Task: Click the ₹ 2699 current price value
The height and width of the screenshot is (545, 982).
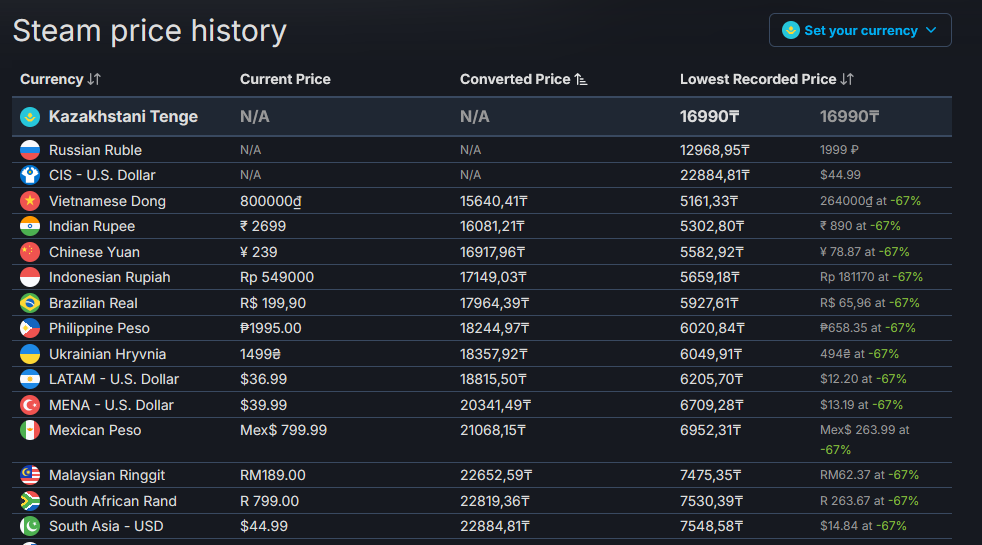Action: click(263, 226)
